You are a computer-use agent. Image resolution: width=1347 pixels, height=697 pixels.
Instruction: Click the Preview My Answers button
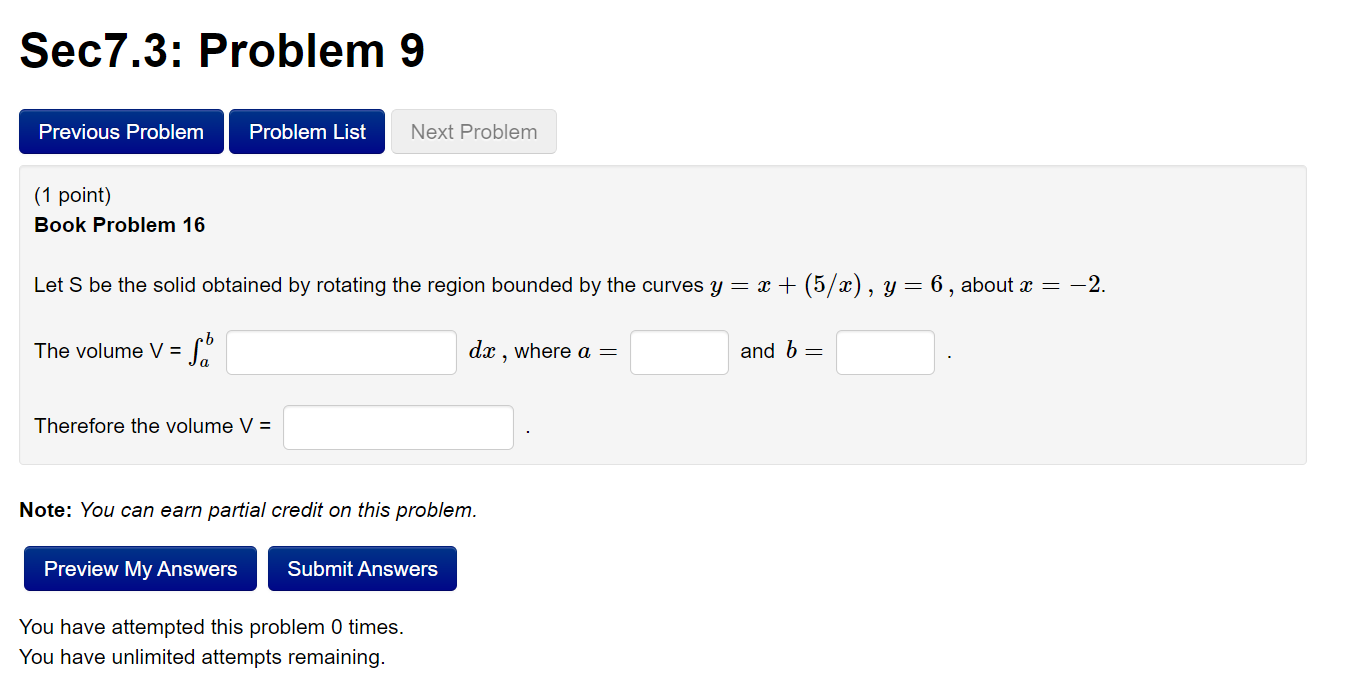139,568
